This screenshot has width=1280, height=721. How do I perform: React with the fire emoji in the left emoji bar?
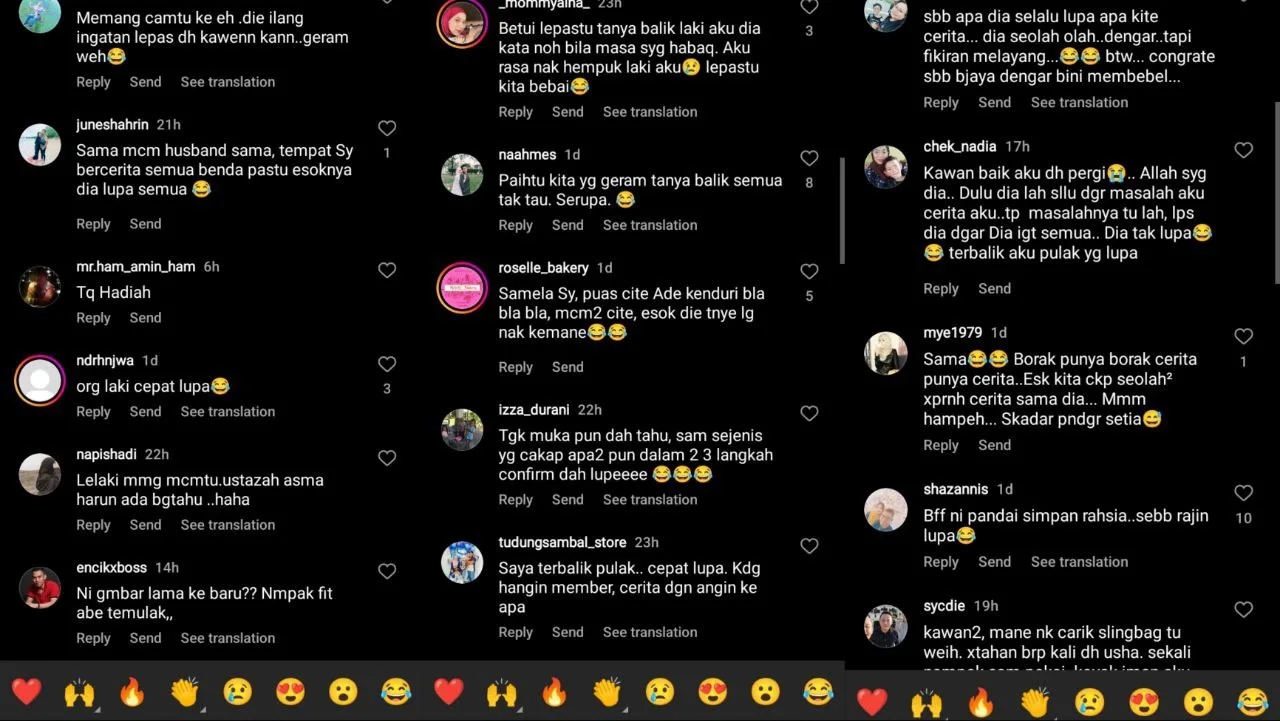[132, 691]
